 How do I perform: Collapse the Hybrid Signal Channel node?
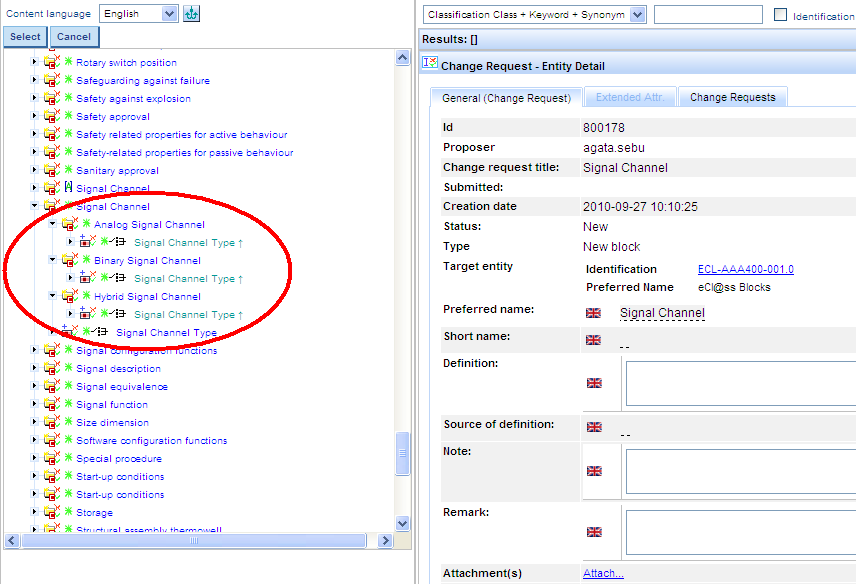[x=52, y=297]
